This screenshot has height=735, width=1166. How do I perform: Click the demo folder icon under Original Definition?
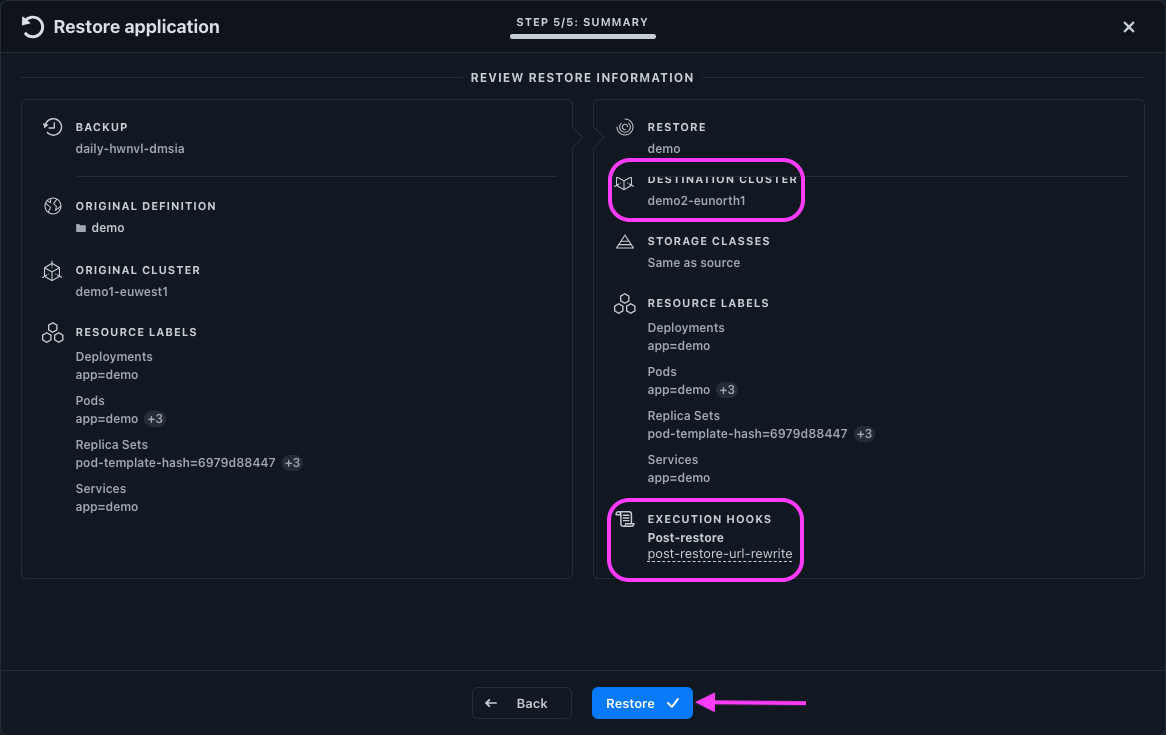pyautogui.click(x=81, y=228)
